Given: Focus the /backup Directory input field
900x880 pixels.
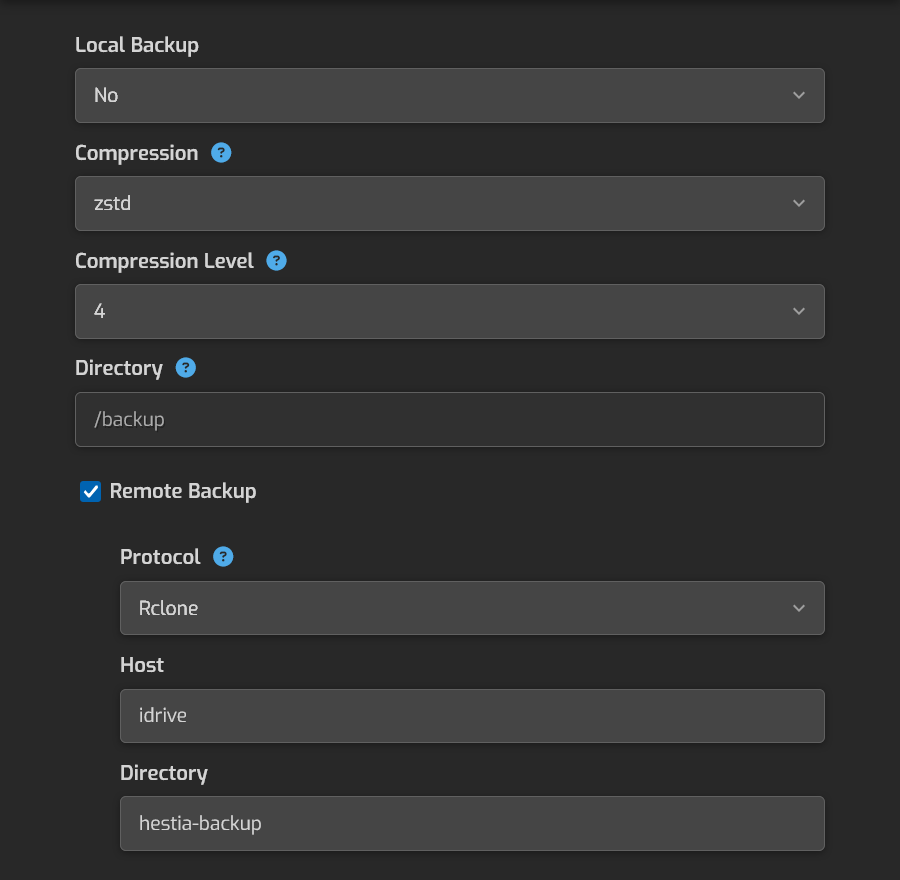Looking at the screenshot, I should (x=449, y=419).
